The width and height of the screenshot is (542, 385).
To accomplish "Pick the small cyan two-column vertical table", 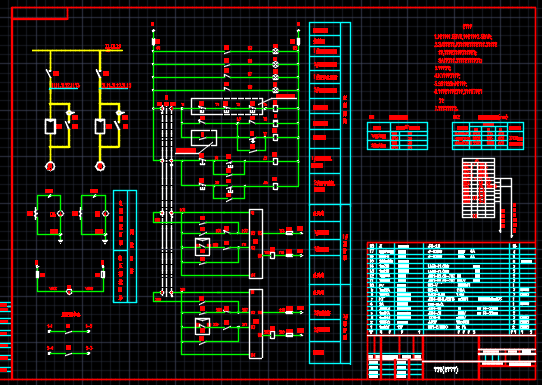I will click(125, 246).
